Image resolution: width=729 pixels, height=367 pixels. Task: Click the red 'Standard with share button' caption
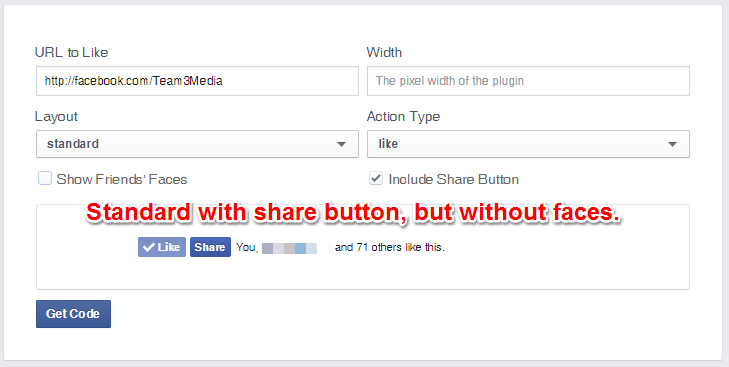click(x=352, y=213)
